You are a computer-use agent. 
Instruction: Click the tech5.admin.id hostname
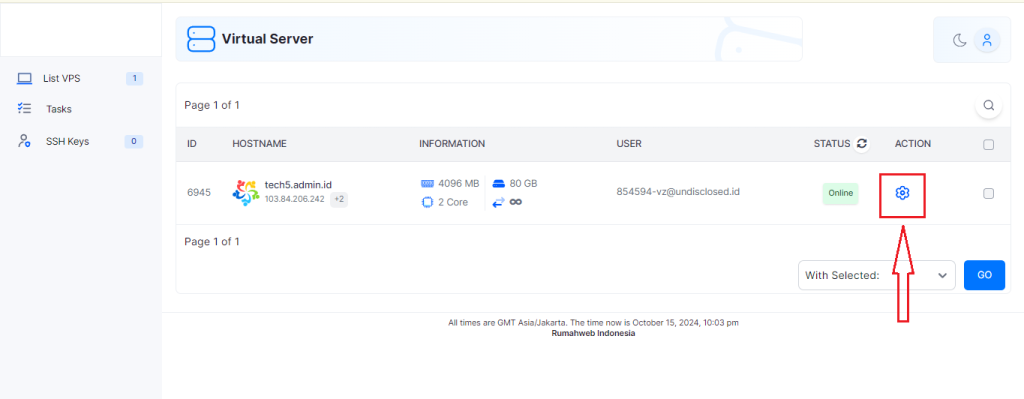pyautogui.click(x=298, y=185)
